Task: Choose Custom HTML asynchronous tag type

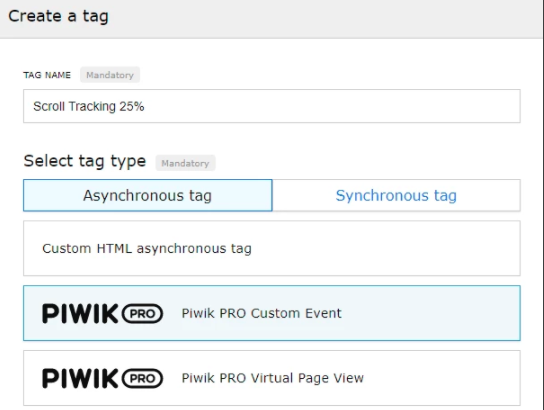Action: pyautogui.click(x=272, y=248)
